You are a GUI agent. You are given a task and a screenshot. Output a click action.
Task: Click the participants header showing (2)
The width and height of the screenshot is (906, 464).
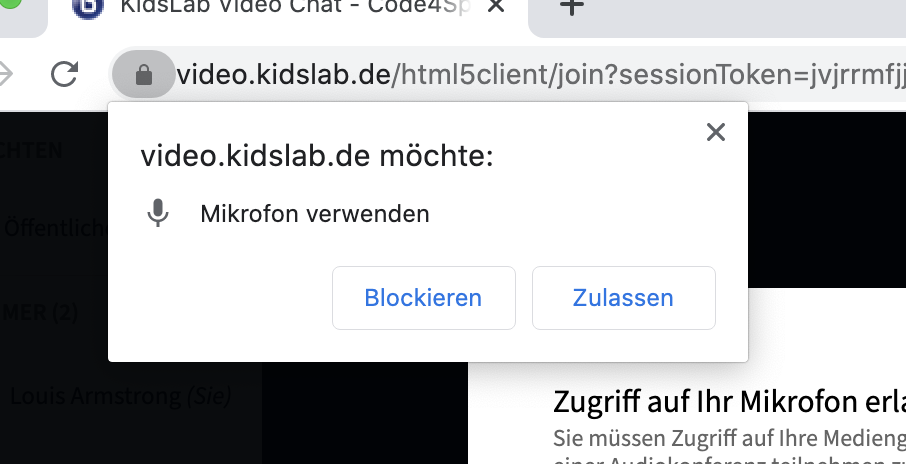coord(38,312)
